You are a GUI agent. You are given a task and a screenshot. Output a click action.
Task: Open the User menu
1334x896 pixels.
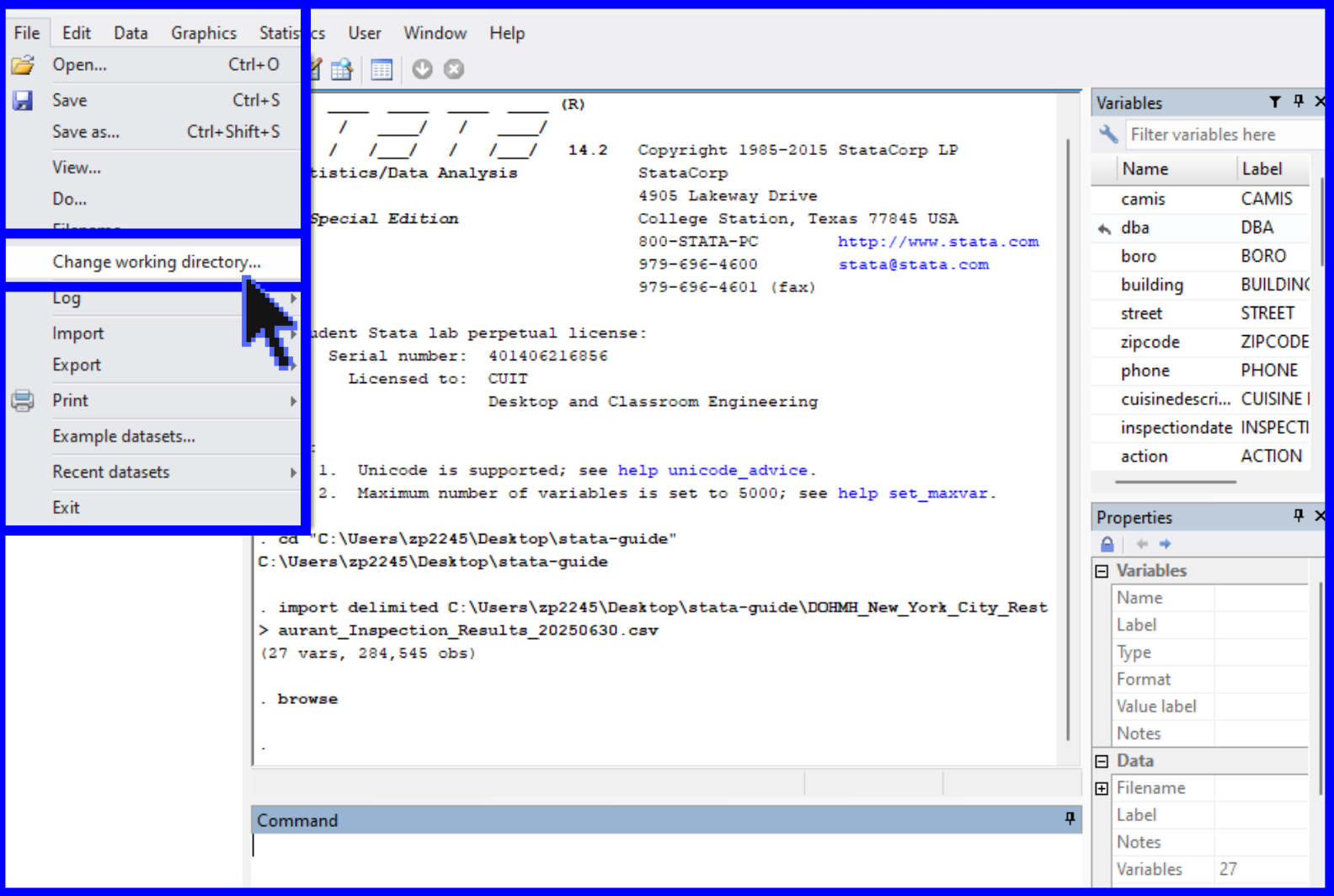tap(365, 33)
